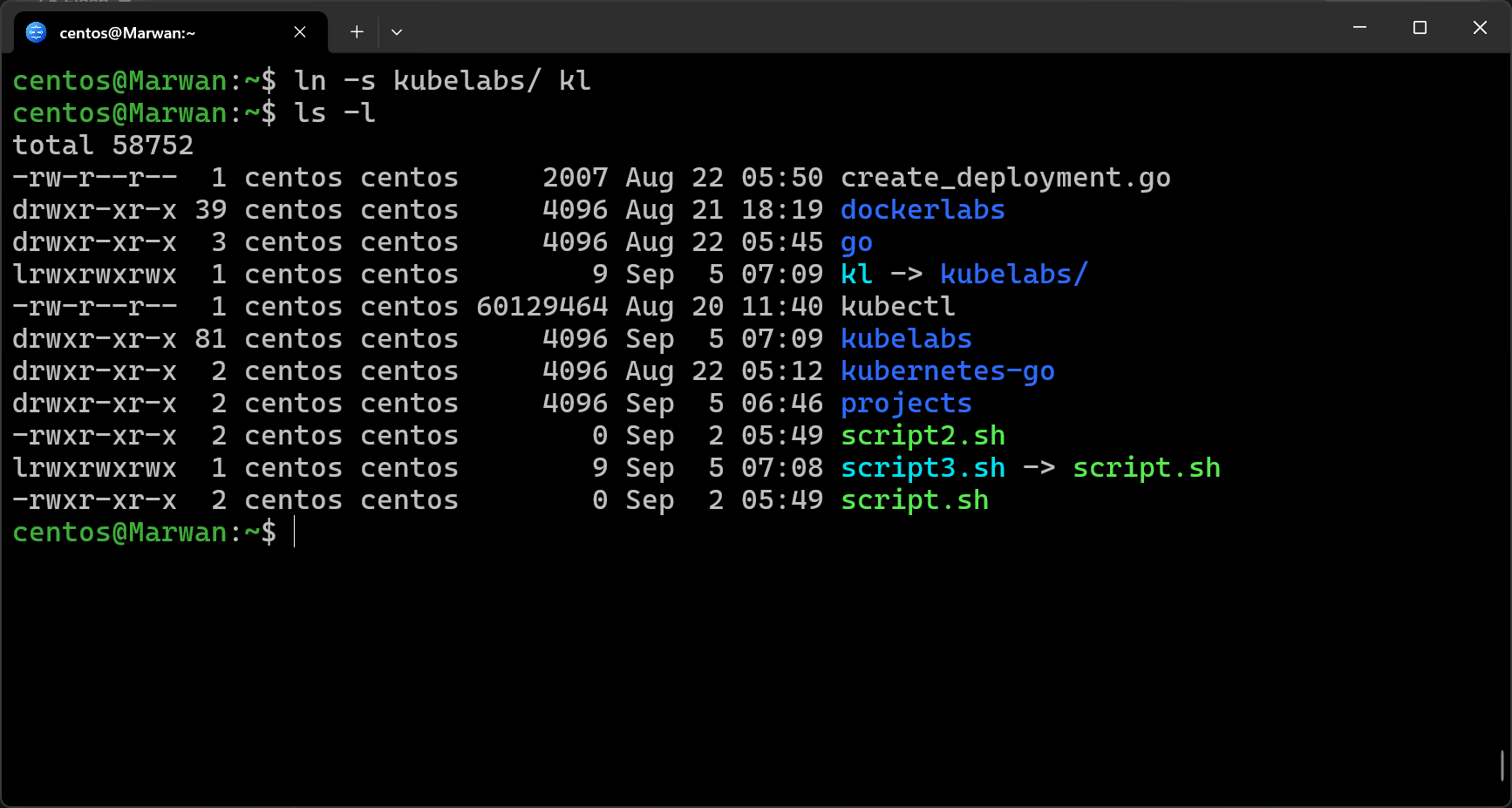
Task: Open a new terminal tab with plus
Action: pyautogui.click(x=357, y=32)
